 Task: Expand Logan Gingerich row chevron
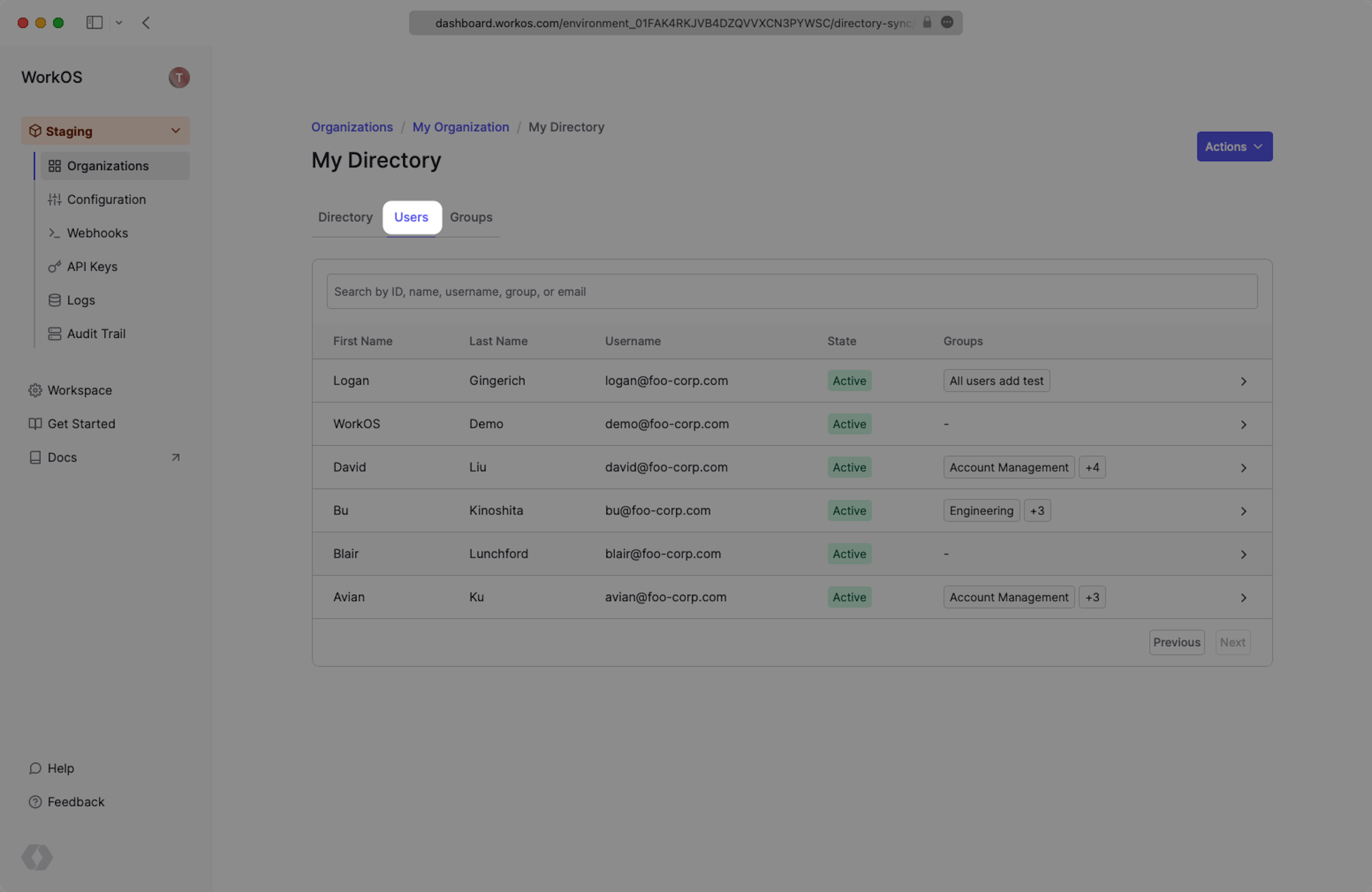tap(1243, 382)
